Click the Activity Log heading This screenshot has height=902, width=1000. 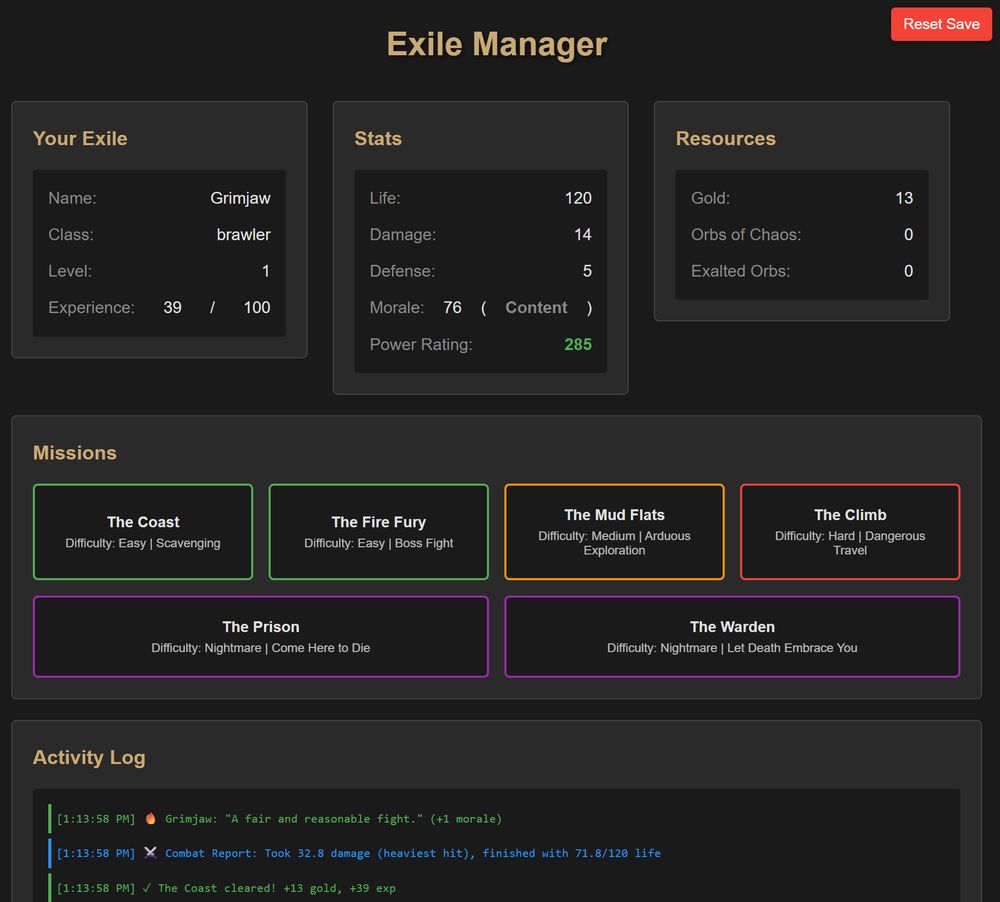89,757
